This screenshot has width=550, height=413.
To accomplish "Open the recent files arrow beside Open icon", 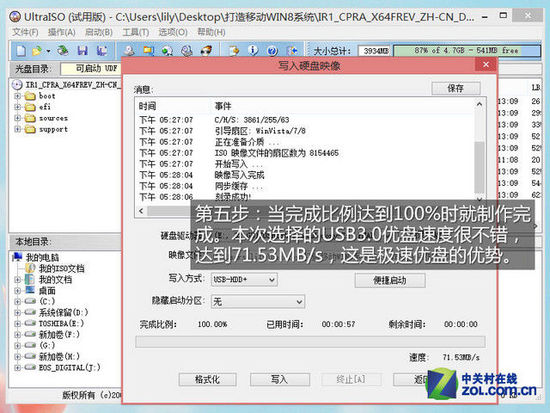I will [48, 51].
